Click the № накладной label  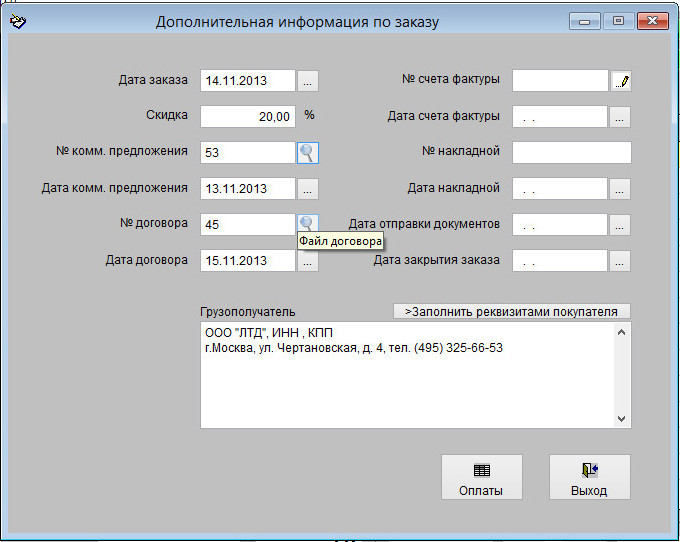pos(461,151)
